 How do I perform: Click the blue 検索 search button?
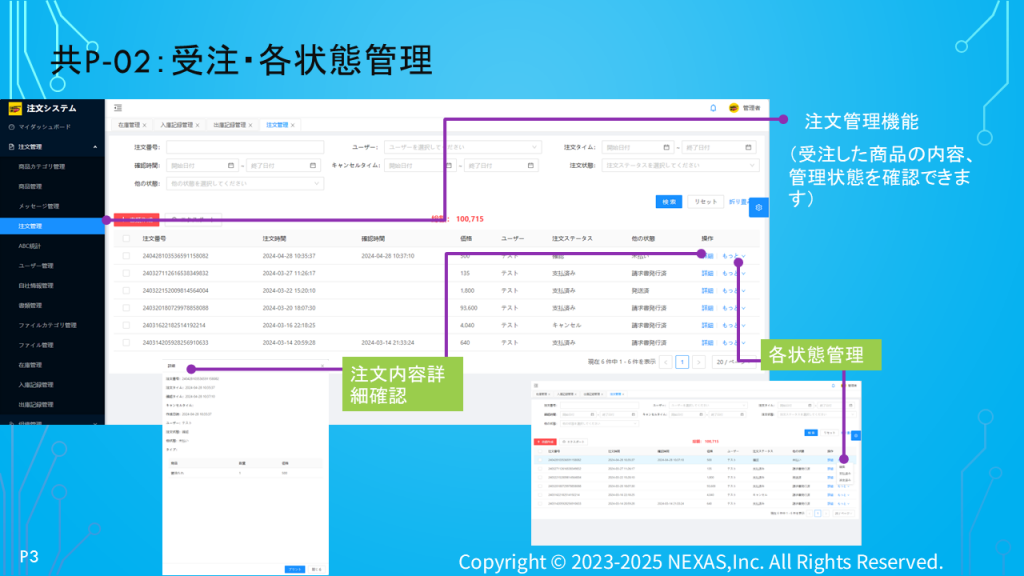pos(669,202)
